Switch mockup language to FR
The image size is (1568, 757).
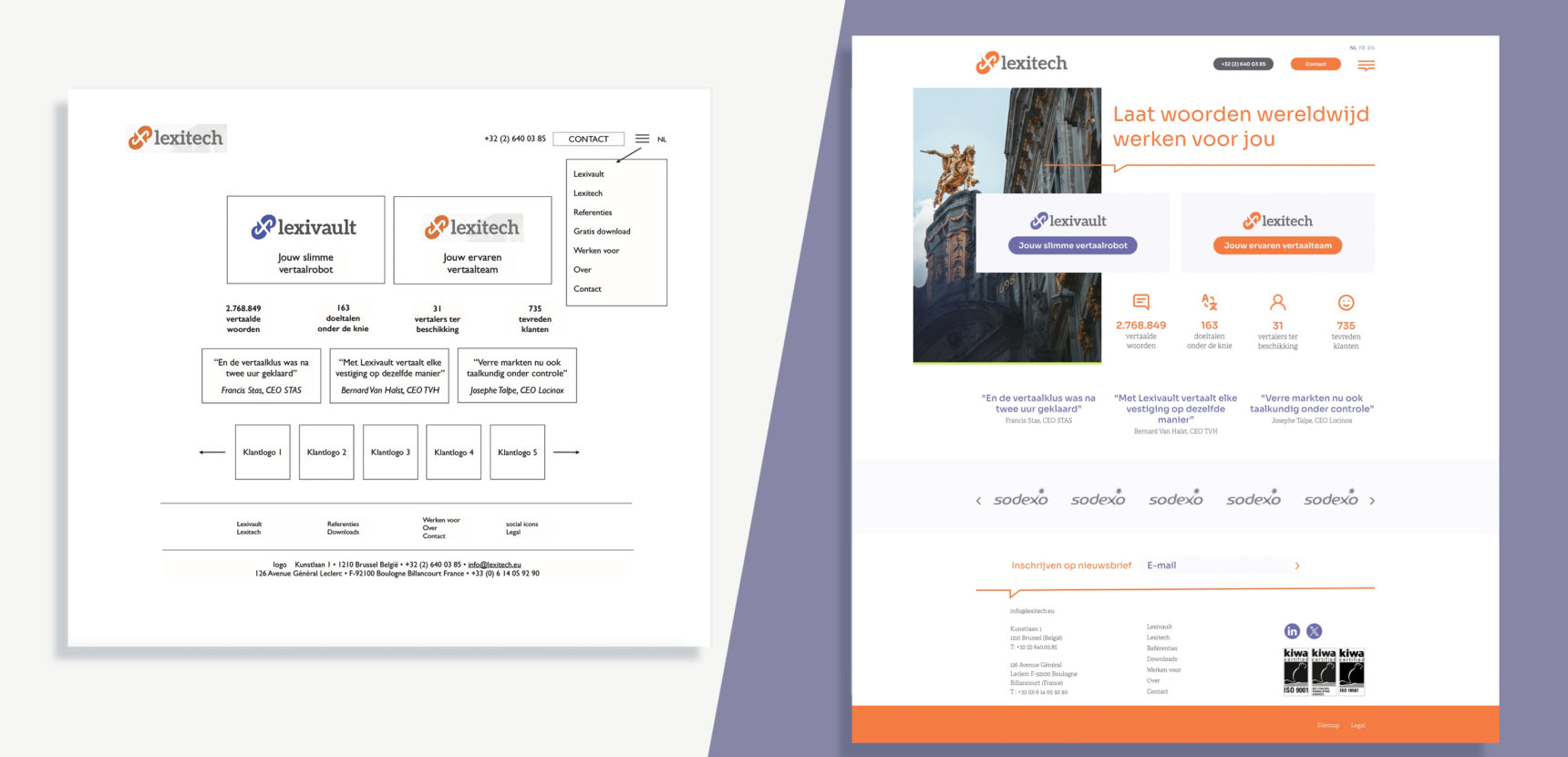point(1362,47)
